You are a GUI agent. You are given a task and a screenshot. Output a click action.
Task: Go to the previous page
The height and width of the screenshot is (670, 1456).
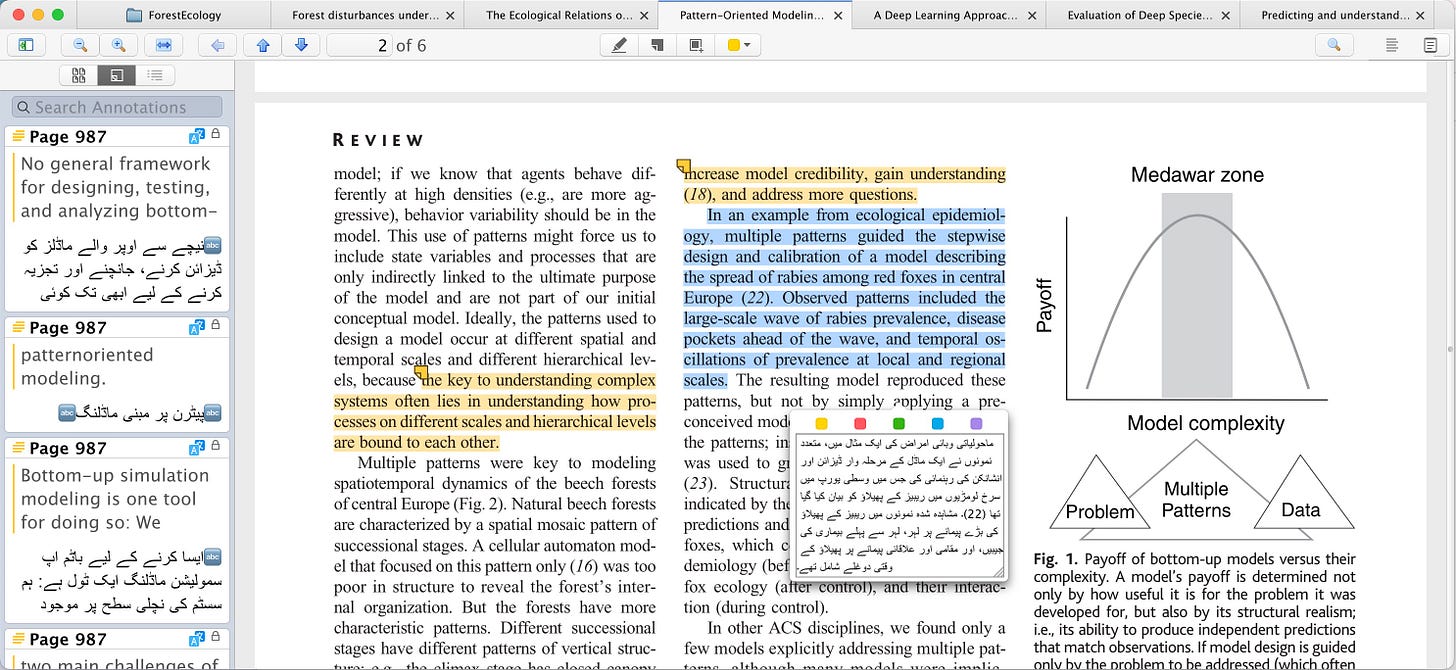click(x=263, y=45)
